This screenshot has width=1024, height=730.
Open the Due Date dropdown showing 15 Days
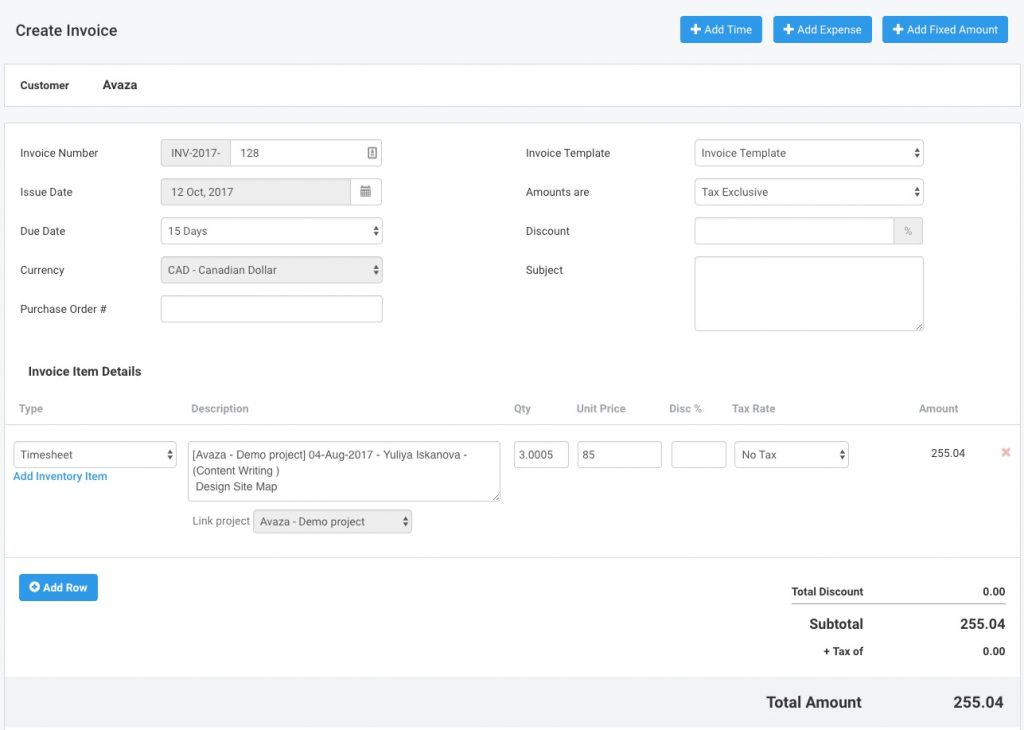click(x=271, y=230)
